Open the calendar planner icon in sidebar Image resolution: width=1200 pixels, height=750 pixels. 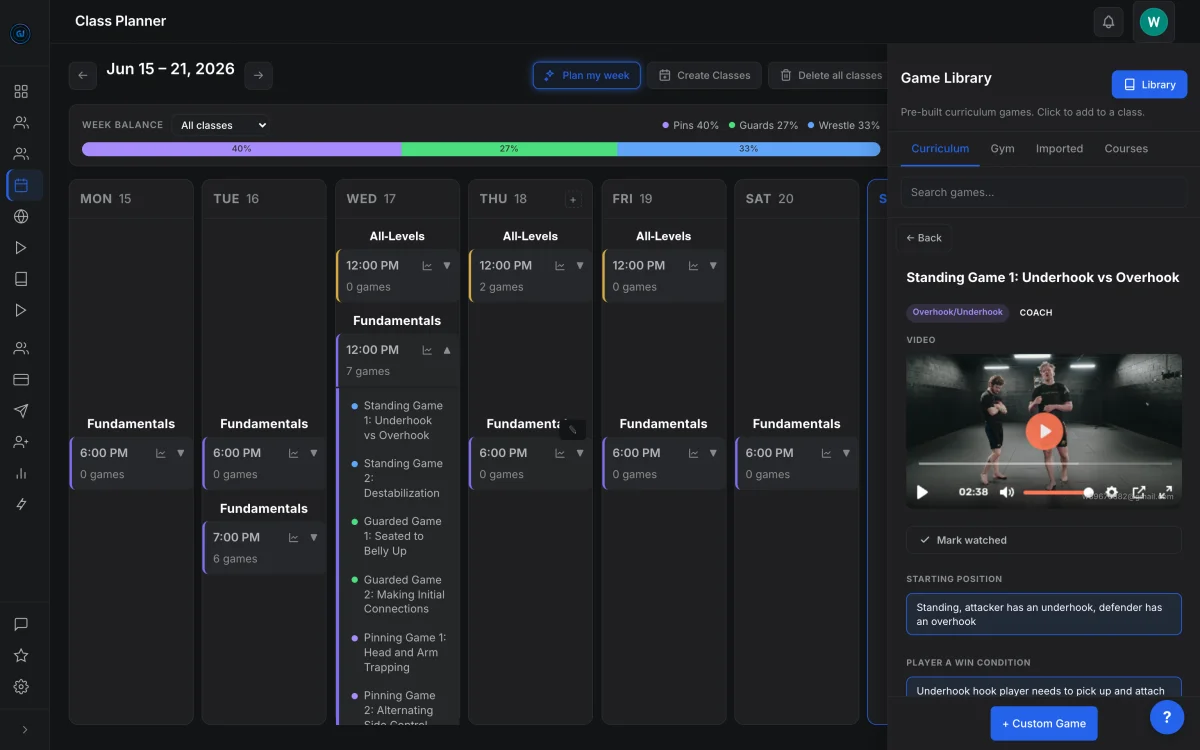coord(21,185)
